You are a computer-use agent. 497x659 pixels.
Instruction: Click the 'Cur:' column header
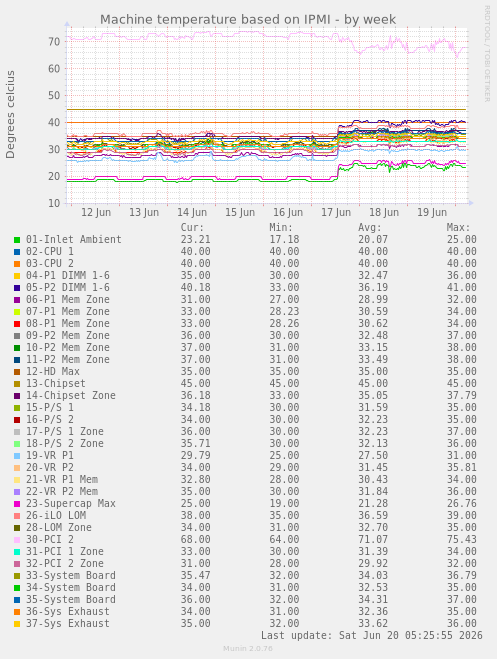(x=192, y=228)
